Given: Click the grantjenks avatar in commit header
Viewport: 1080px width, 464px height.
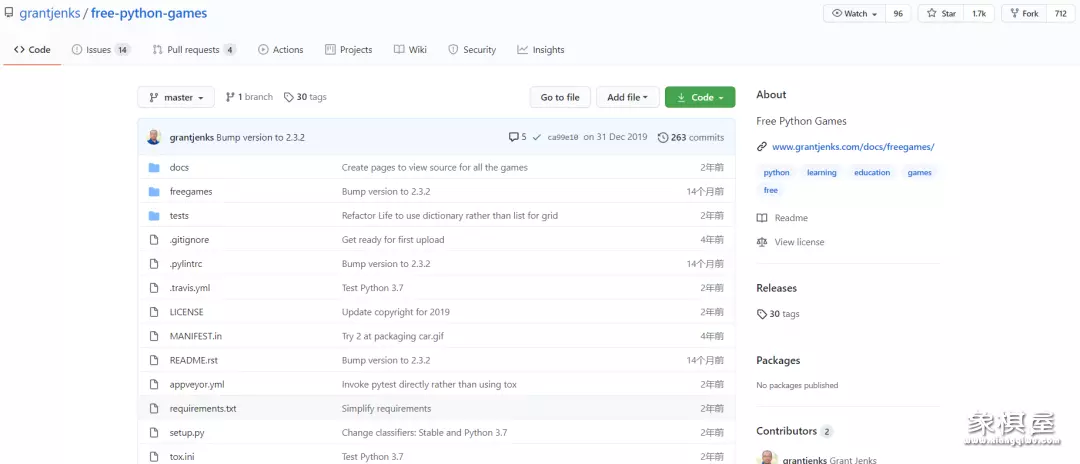Looking at the screenshot, I should point(154,137).
